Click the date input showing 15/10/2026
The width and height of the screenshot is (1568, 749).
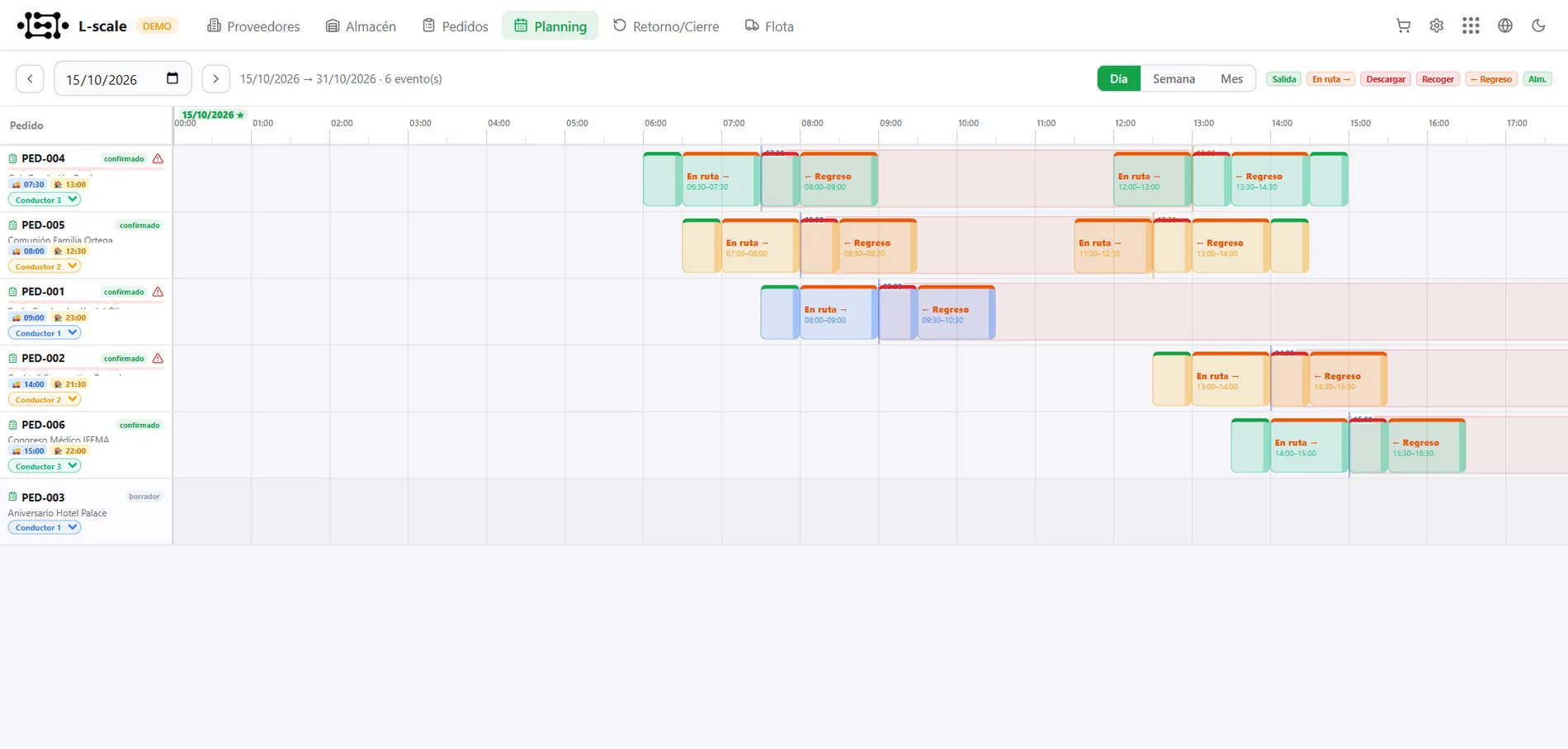pos(123,79)
